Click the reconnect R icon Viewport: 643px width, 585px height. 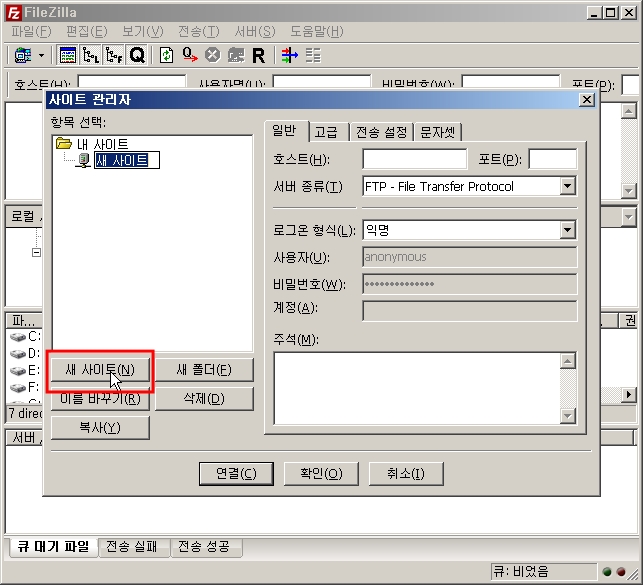pyautogui.click(x=258, y=55)
